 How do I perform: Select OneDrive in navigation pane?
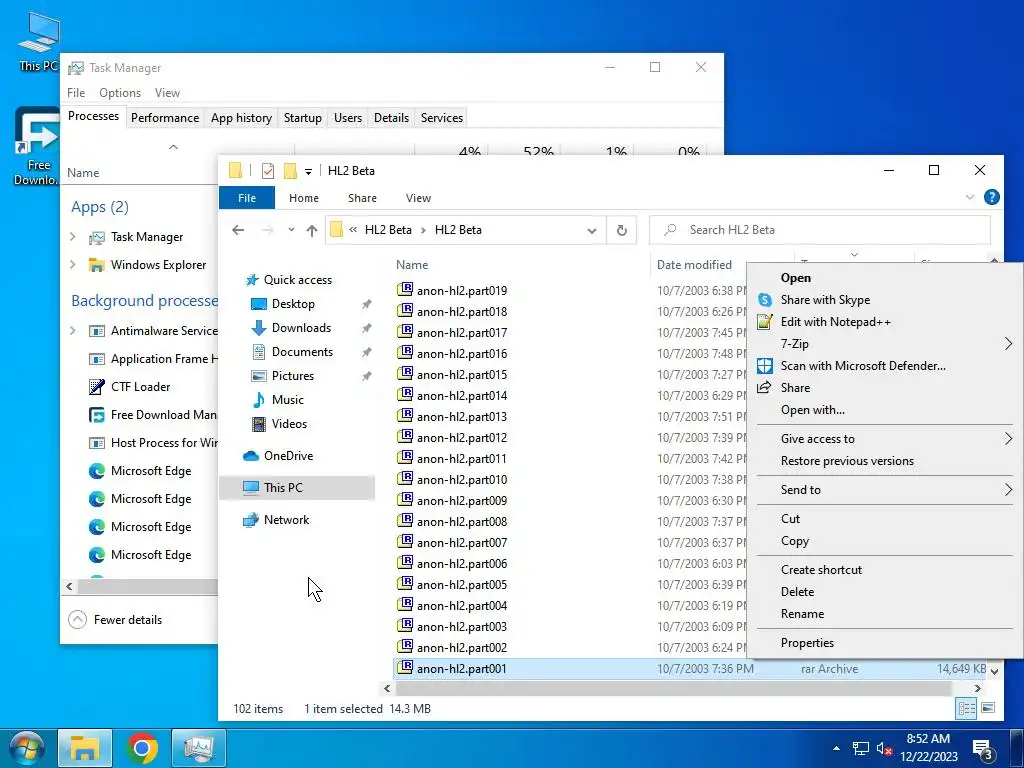coord(288,456)
